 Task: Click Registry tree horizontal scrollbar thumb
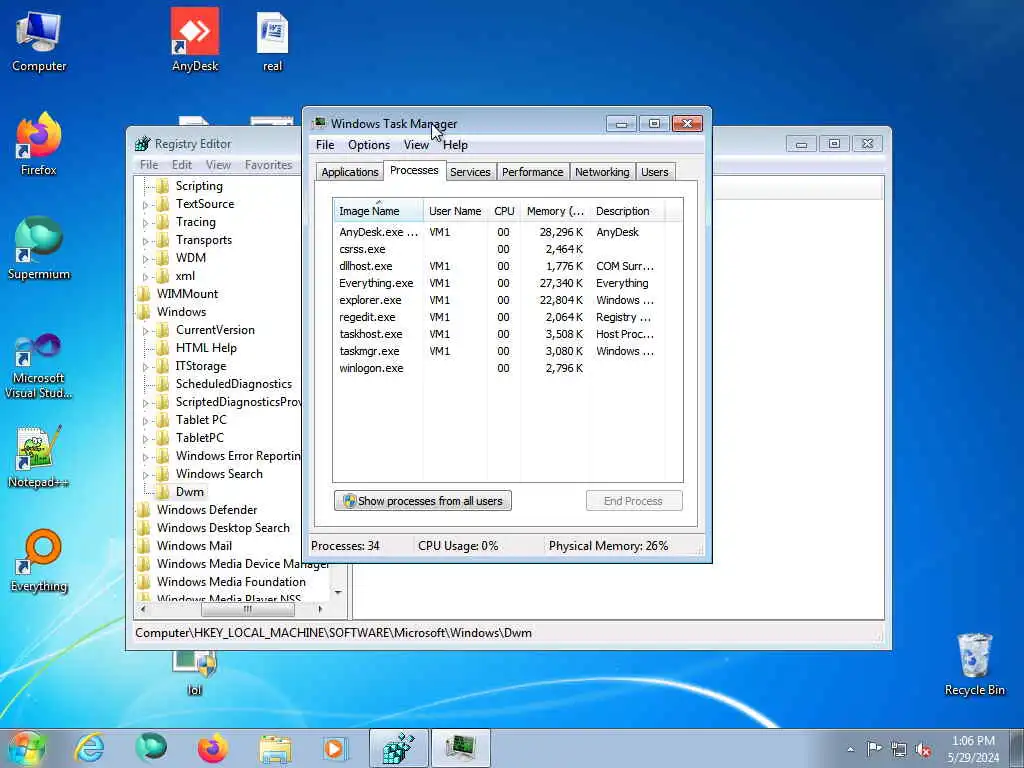point(248,609)
